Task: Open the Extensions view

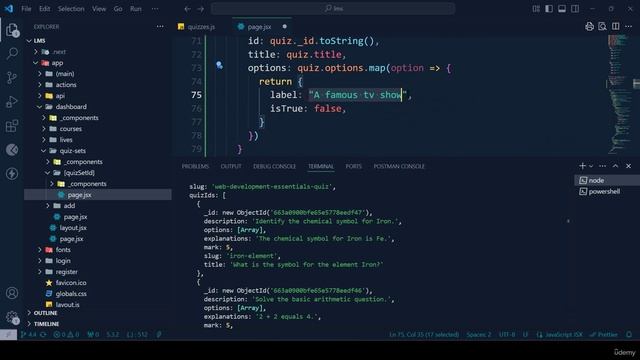Action: tap(12, 126)
